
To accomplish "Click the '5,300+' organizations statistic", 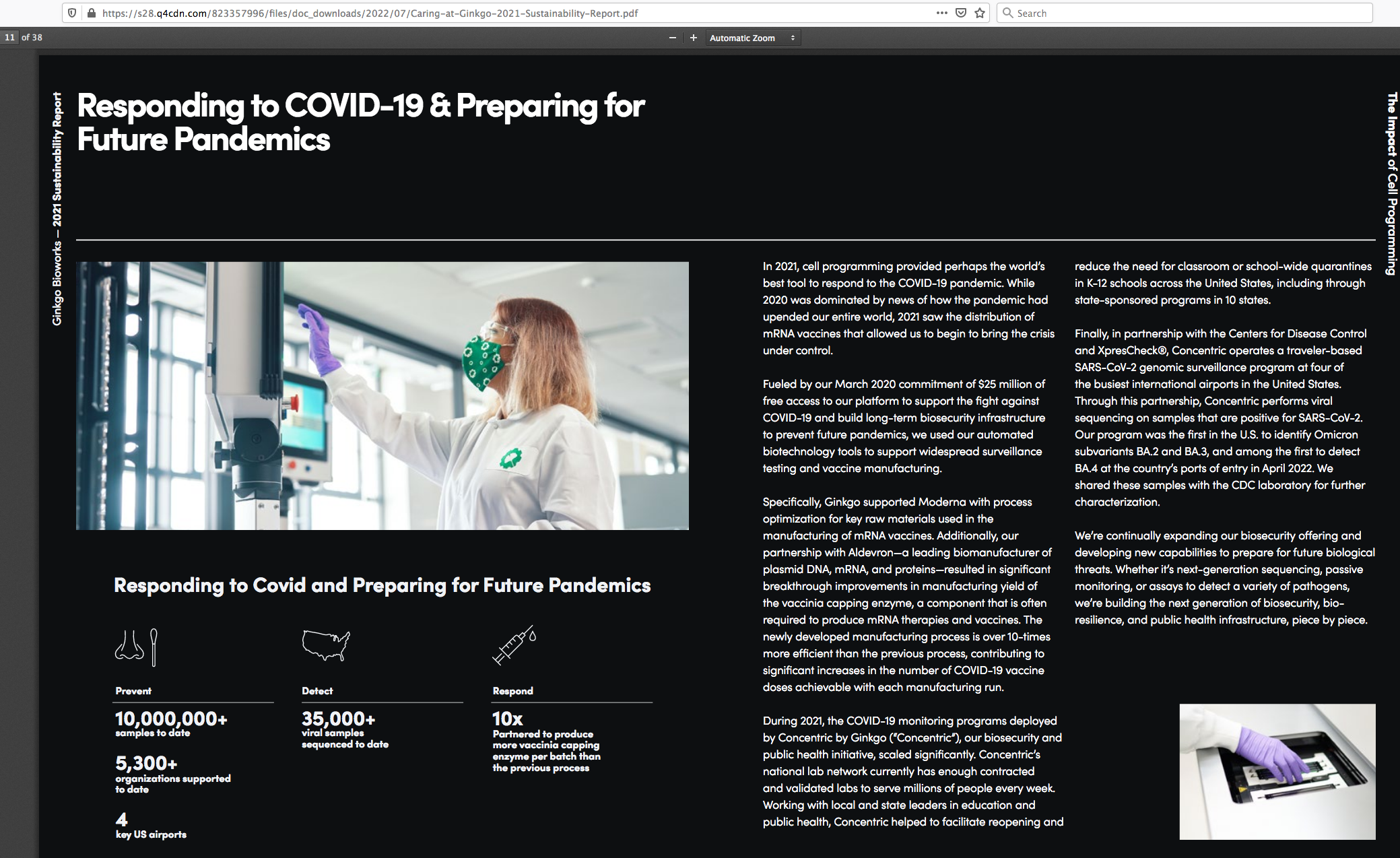I will 146,763.
